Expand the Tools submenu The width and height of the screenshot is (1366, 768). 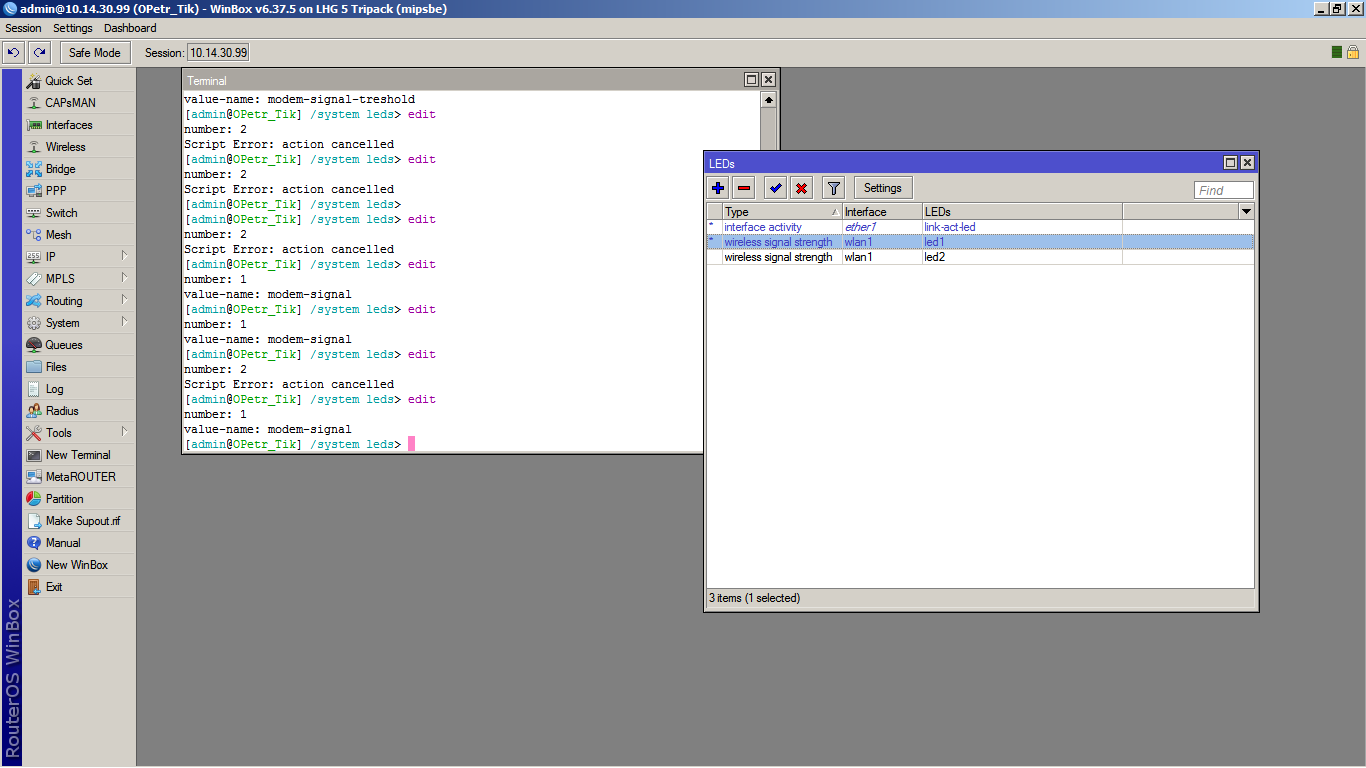click(124, 433)
